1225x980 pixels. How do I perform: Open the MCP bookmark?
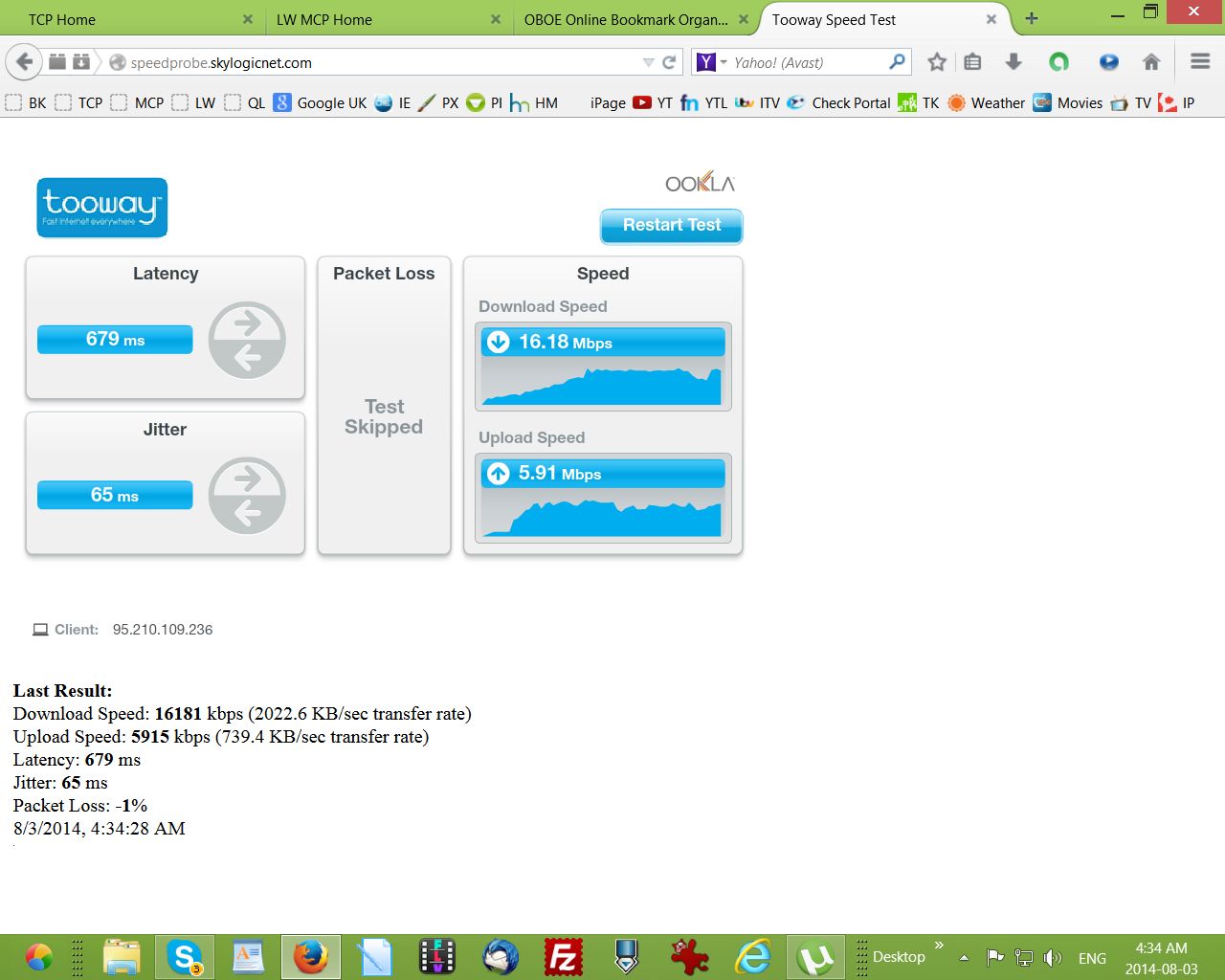pos(138,102)
